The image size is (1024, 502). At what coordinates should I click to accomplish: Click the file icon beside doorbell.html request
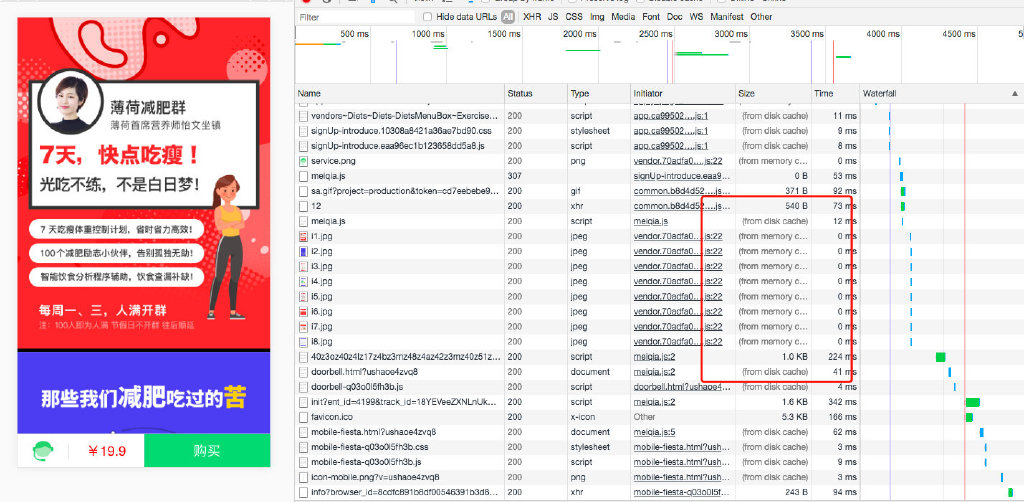(303, 371)
